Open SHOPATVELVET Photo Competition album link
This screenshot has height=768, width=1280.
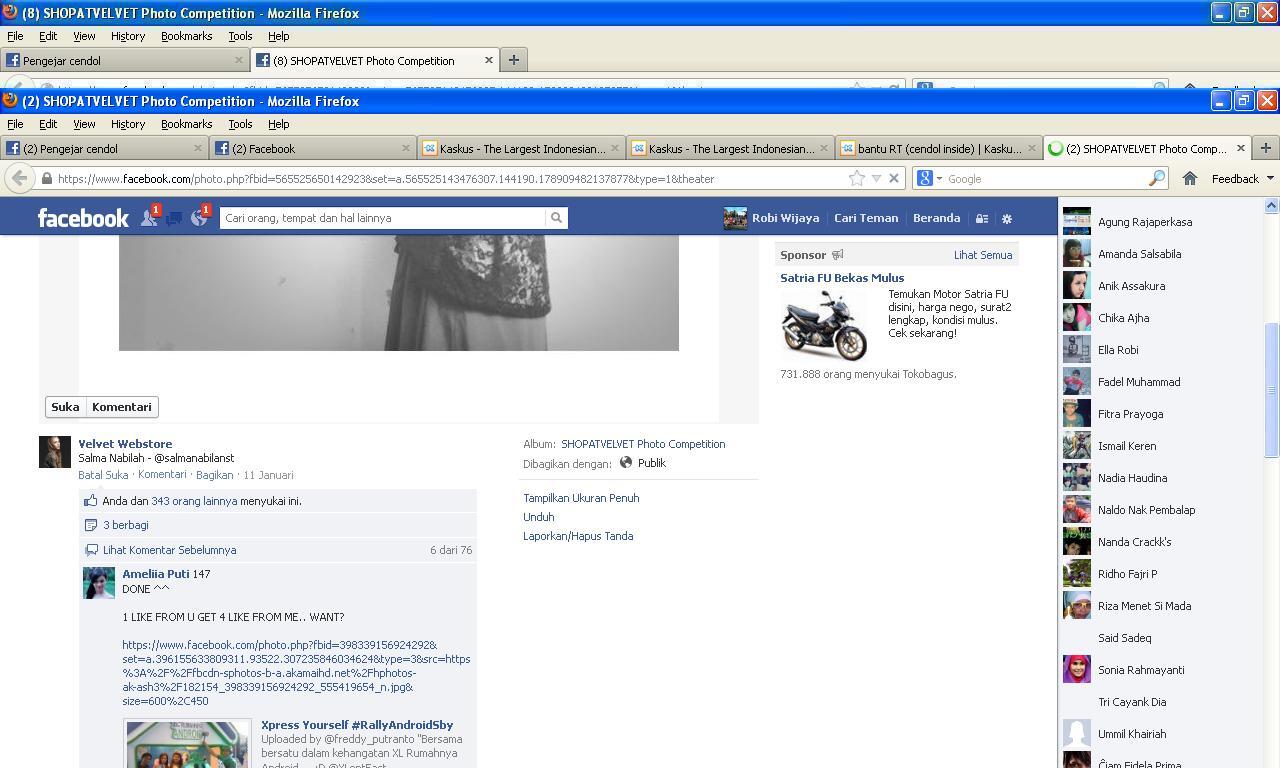click(643, 444)
